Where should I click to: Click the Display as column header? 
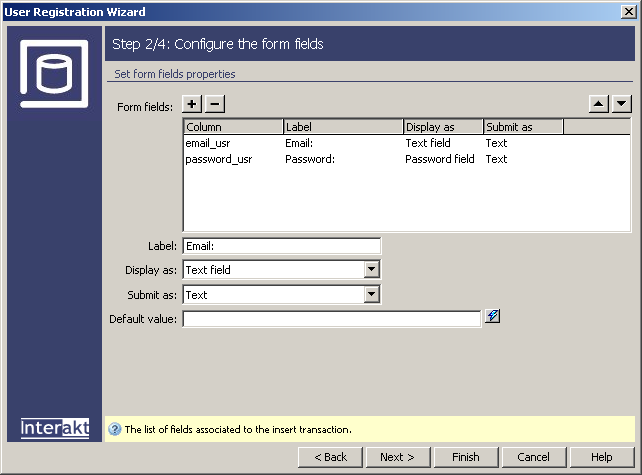443,127
